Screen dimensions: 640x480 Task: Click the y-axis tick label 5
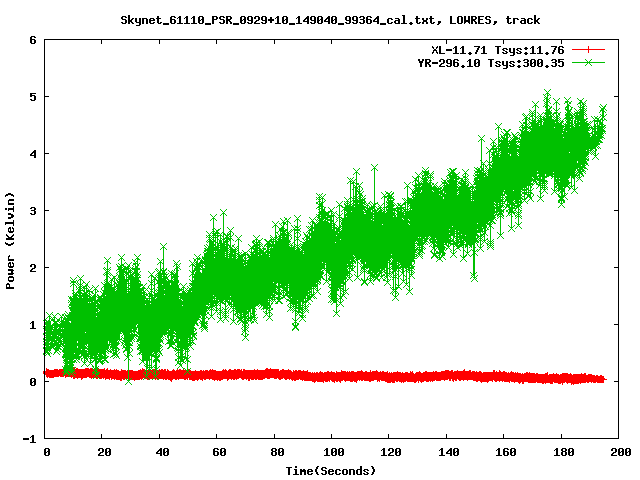(33, 98)
